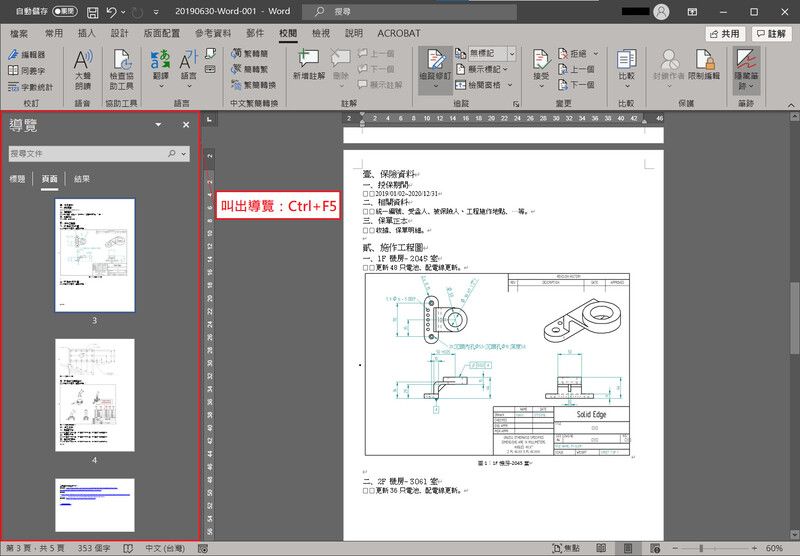This screenshot has width=800, height=556.
Task: Select page 4 thumbnail
Action: (x=95, y=395)
